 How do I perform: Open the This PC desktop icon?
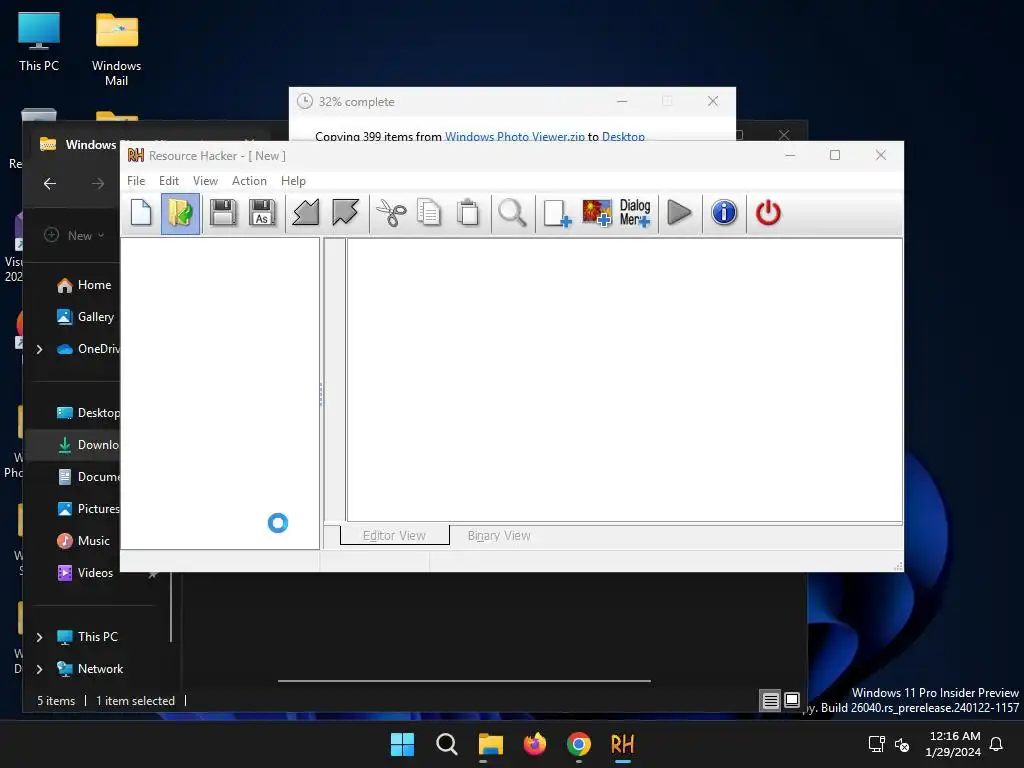[x=39, y=41]
